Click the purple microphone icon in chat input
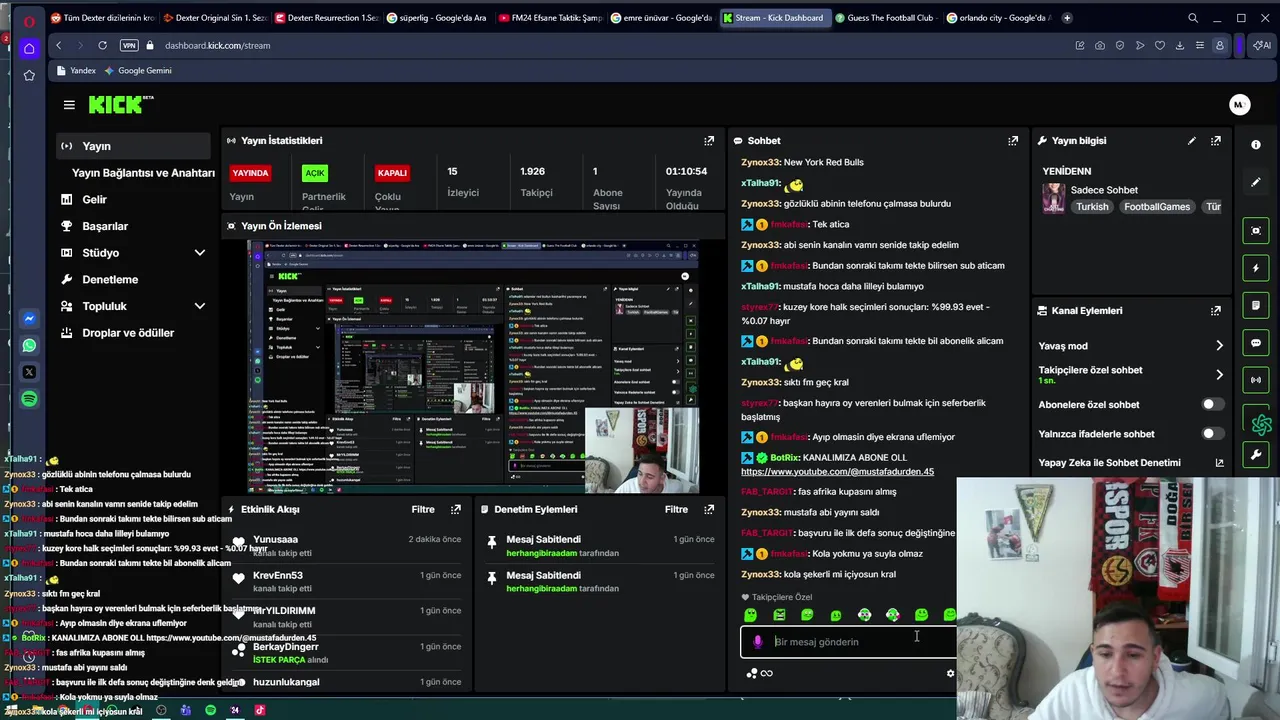The image size is (1280, 720). (757, 642)
